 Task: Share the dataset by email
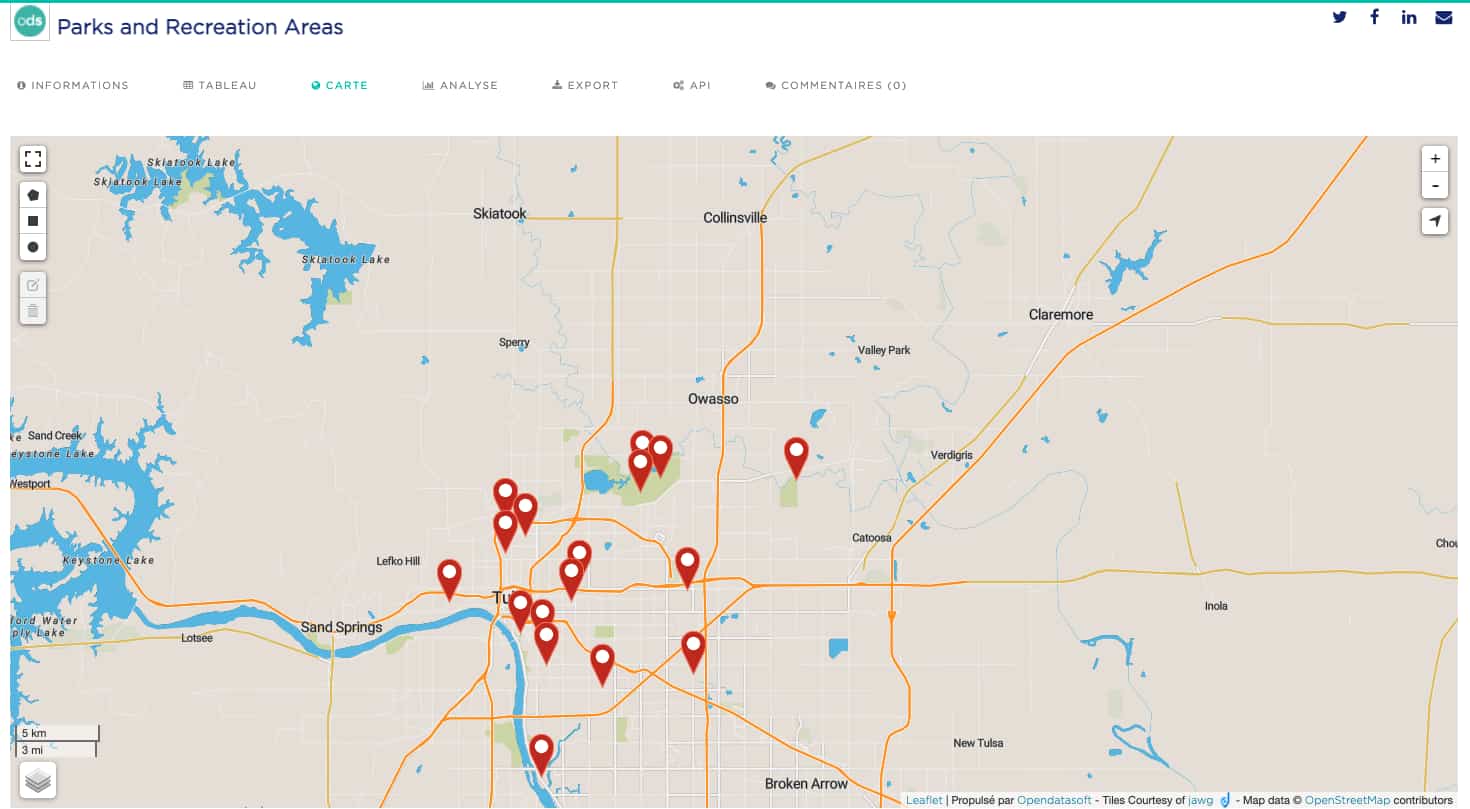click(1444, 17)
